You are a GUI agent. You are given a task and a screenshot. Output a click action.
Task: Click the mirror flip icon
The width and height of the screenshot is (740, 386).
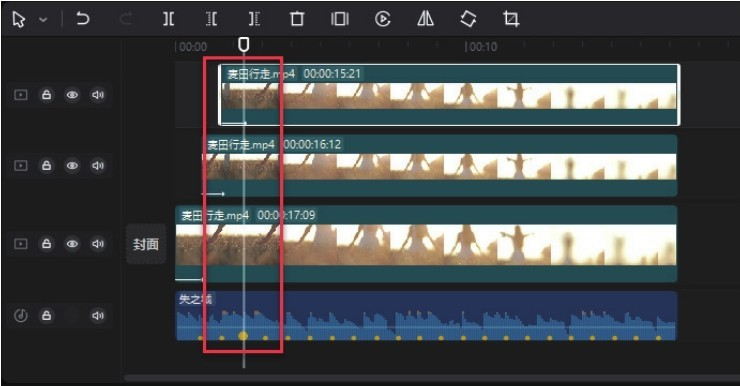pyautogui.click(x=425, y=19)
